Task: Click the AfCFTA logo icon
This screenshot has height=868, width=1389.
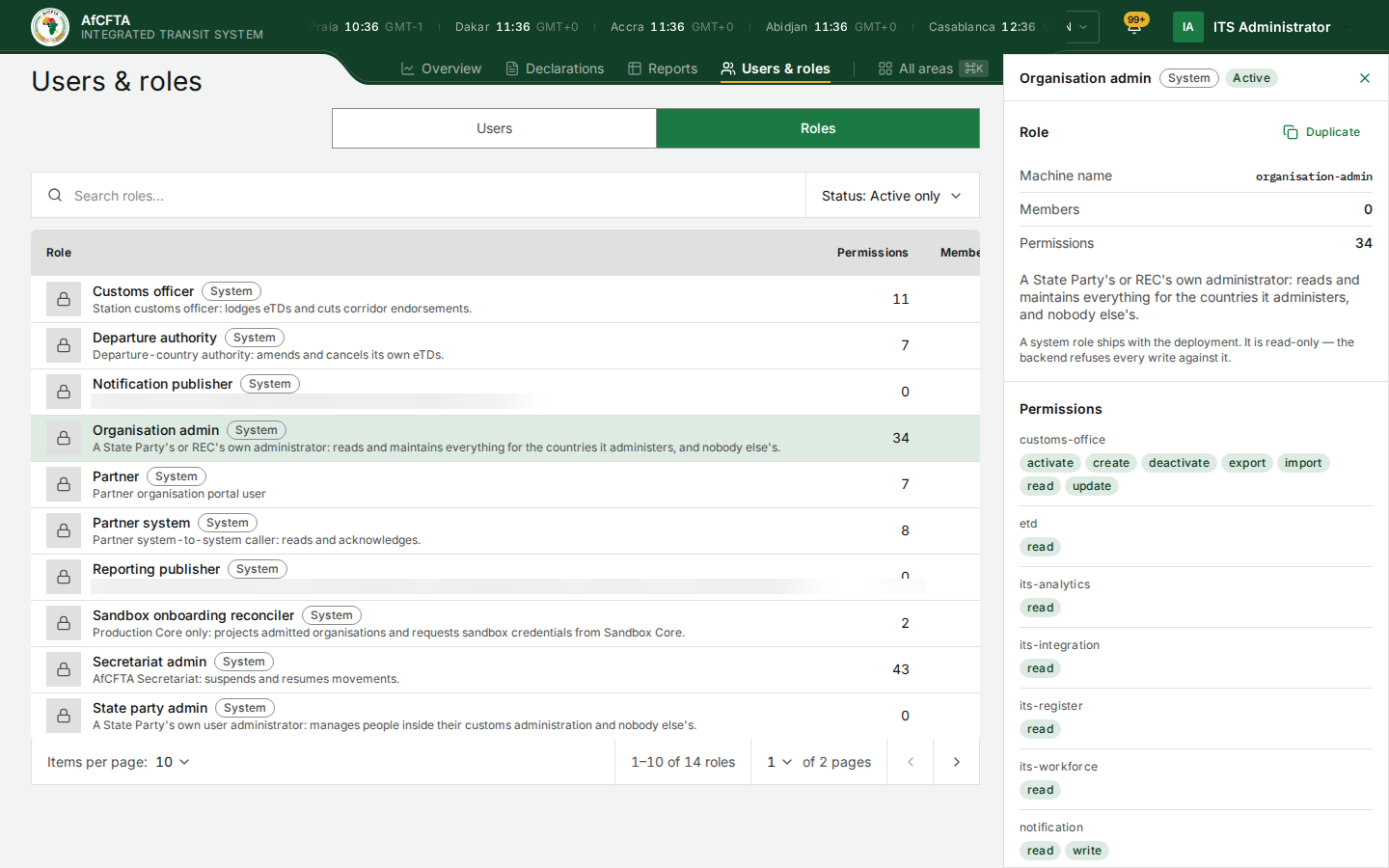Action: (x=49, y=27)
